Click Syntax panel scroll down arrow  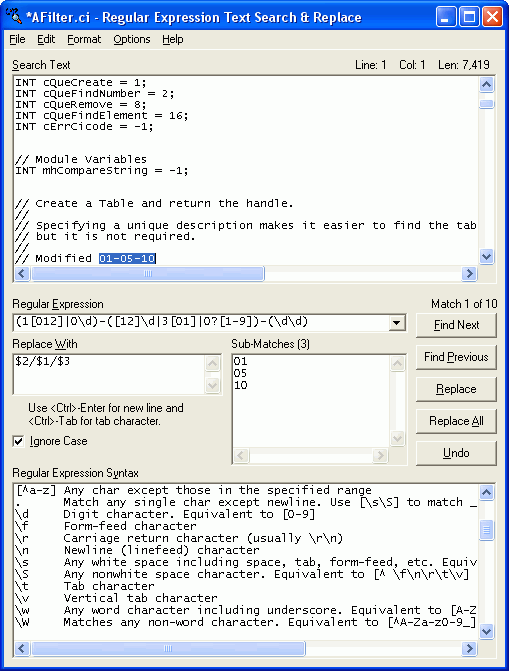click(x=486, y=631)
